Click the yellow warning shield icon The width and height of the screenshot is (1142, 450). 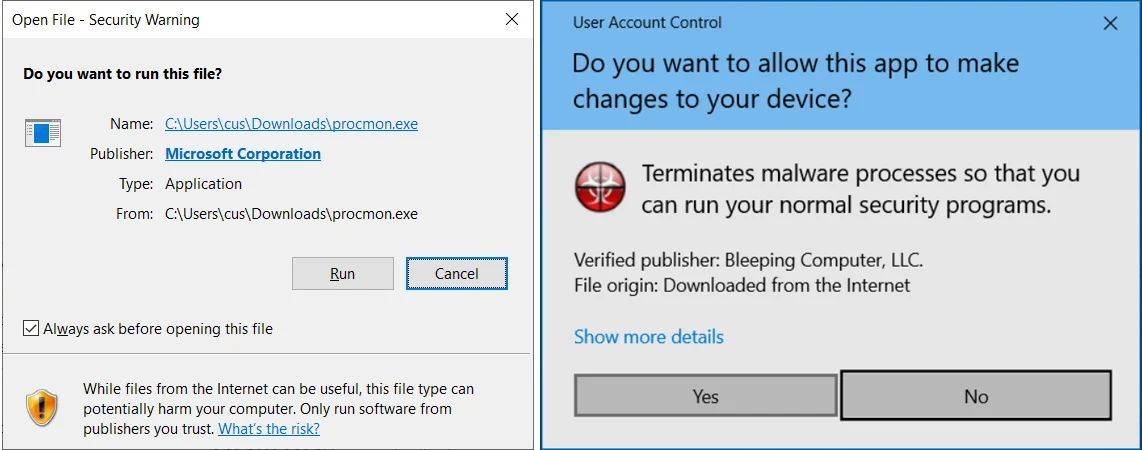[42, 407]
